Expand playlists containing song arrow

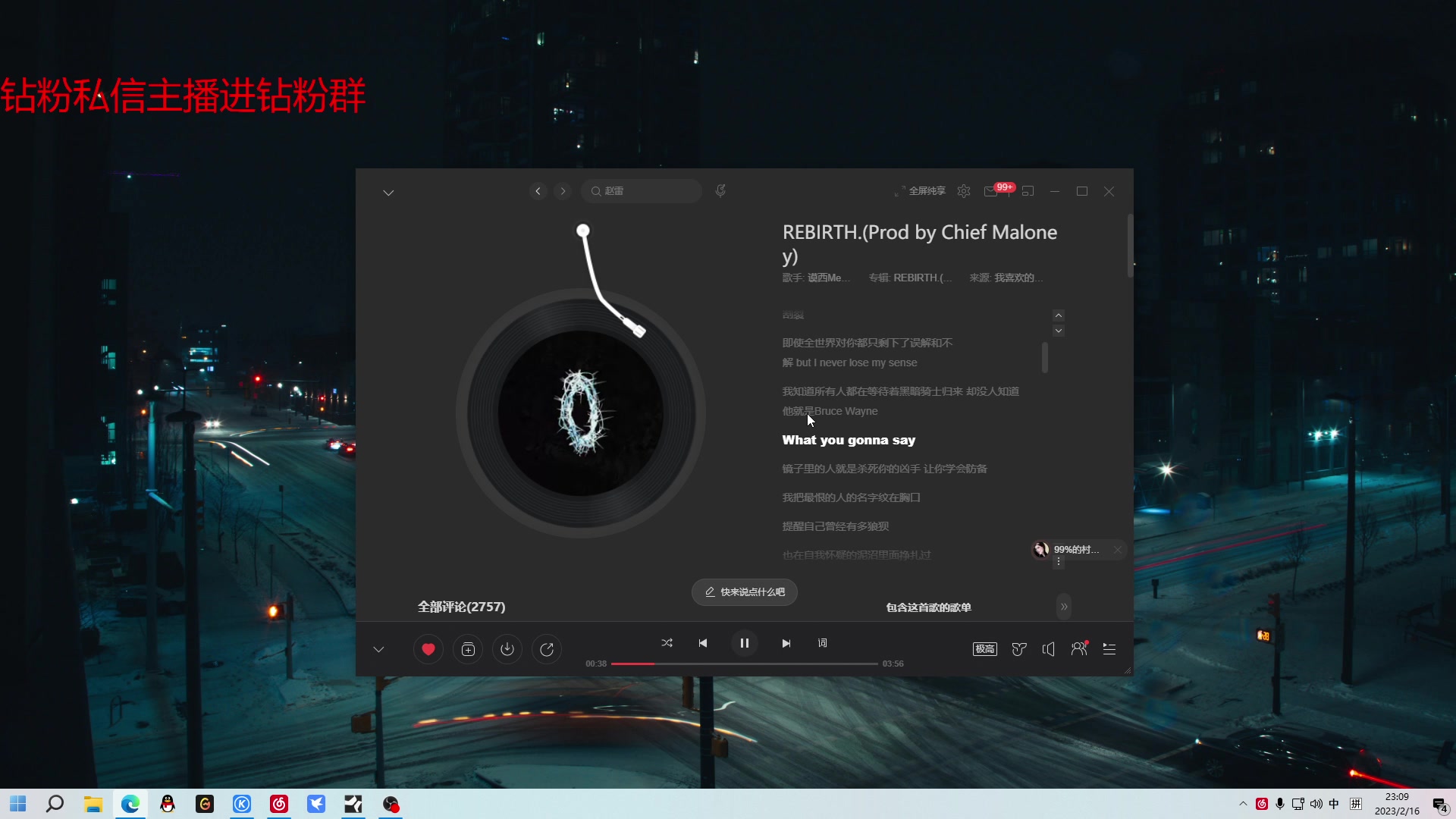(1064, 607)
